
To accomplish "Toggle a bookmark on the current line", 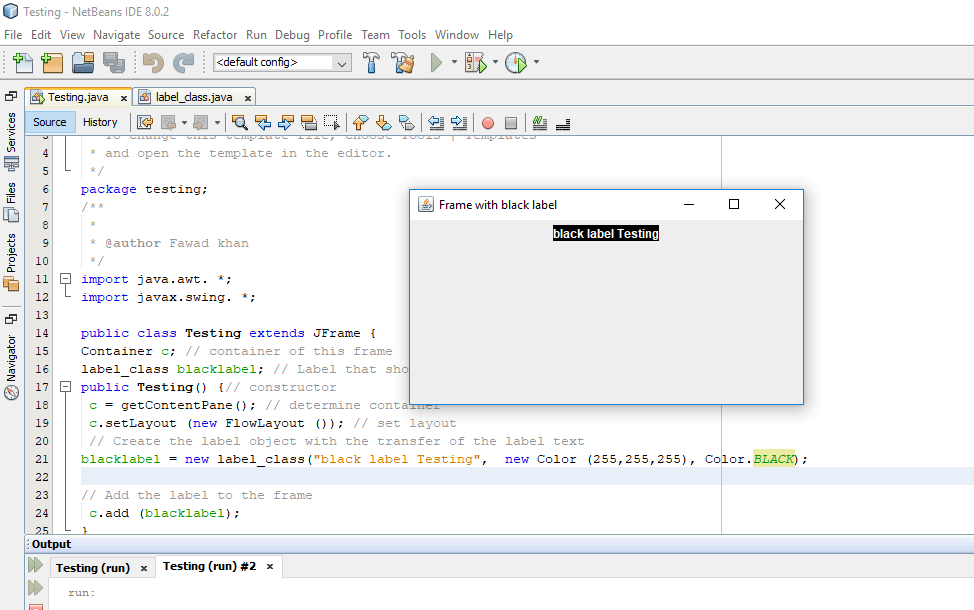I will (x=407, y=122).
